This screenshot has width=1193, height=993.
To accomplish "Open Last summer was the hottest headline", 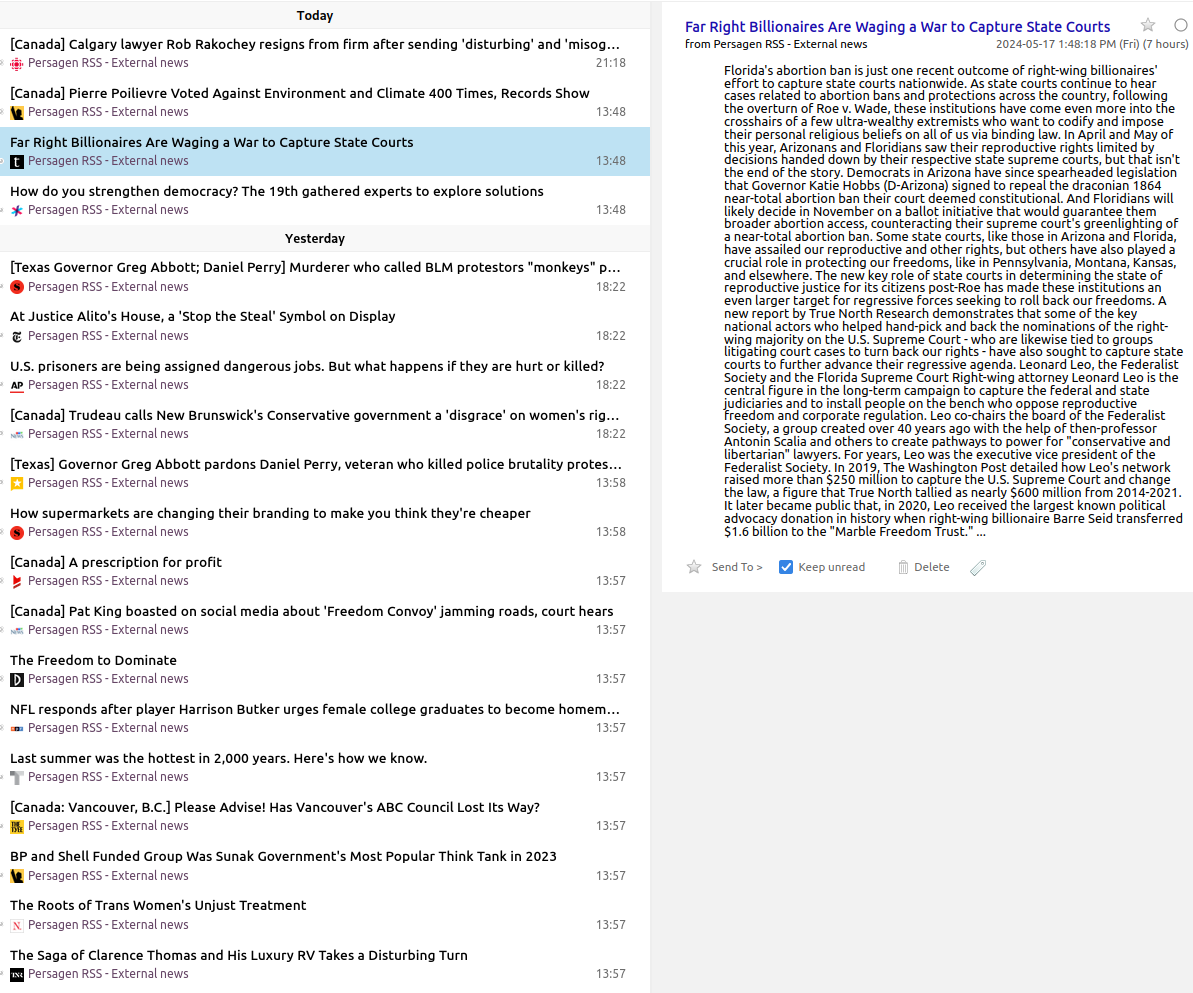I will (218, 759).
